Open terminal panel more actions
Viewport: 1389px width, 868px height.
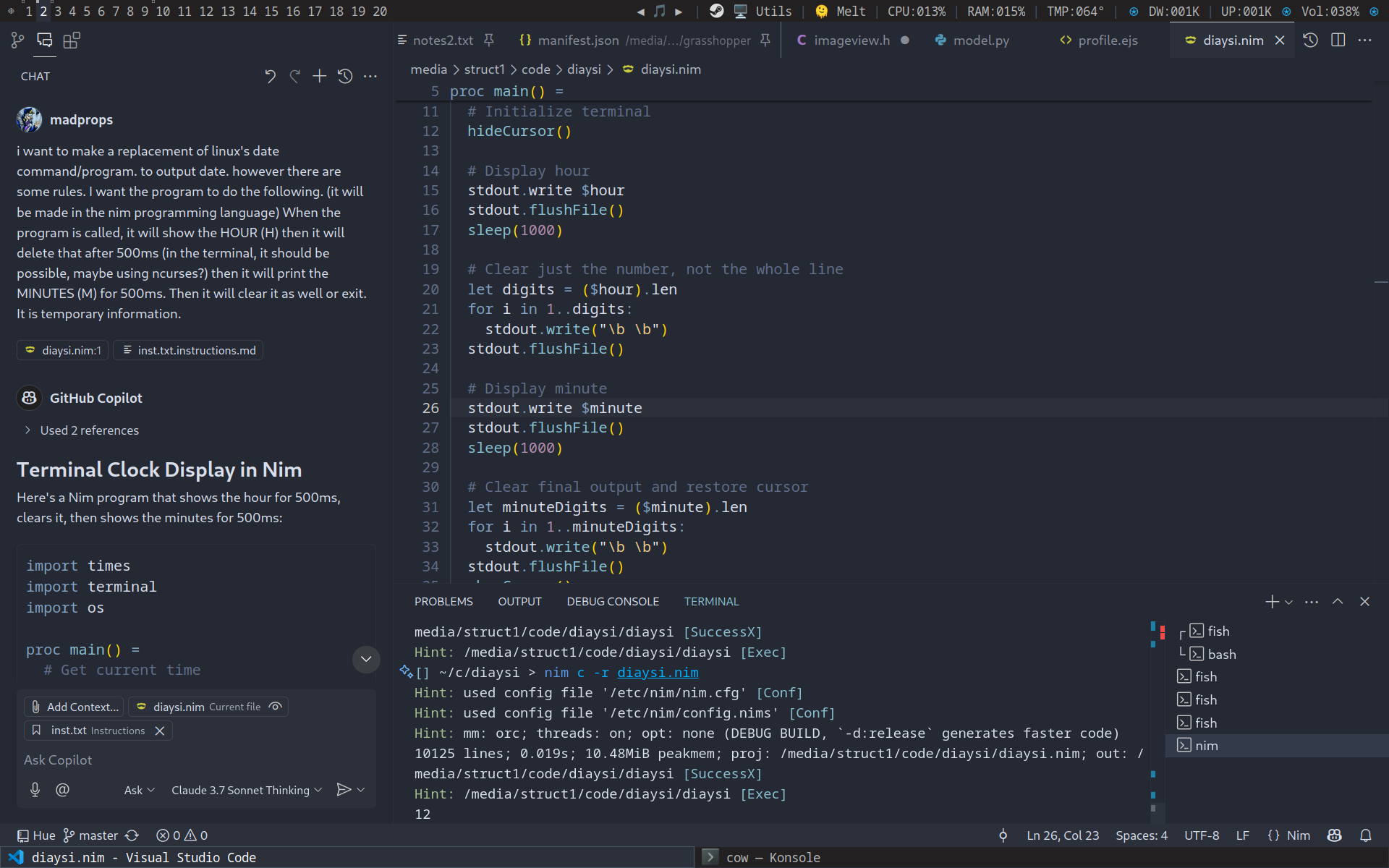1312,602
